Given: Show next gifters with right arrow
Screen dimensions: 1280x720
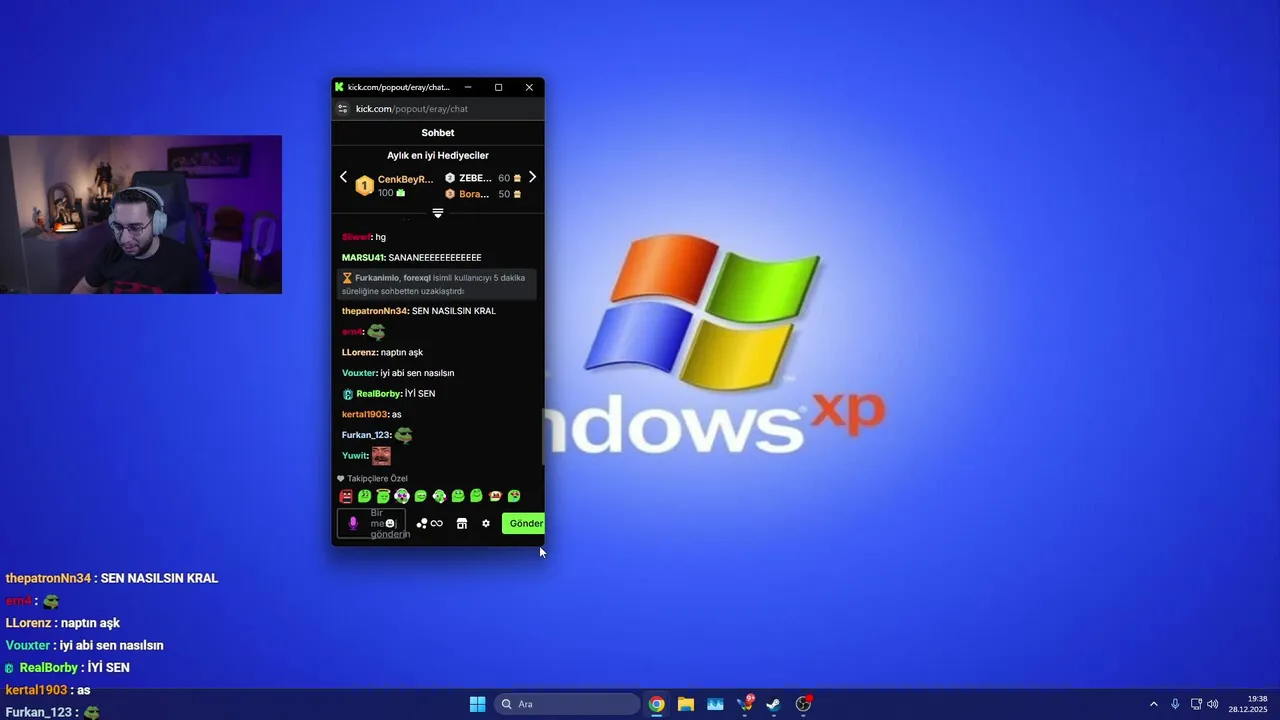Looking at the screenshot, I should point(532,177).
